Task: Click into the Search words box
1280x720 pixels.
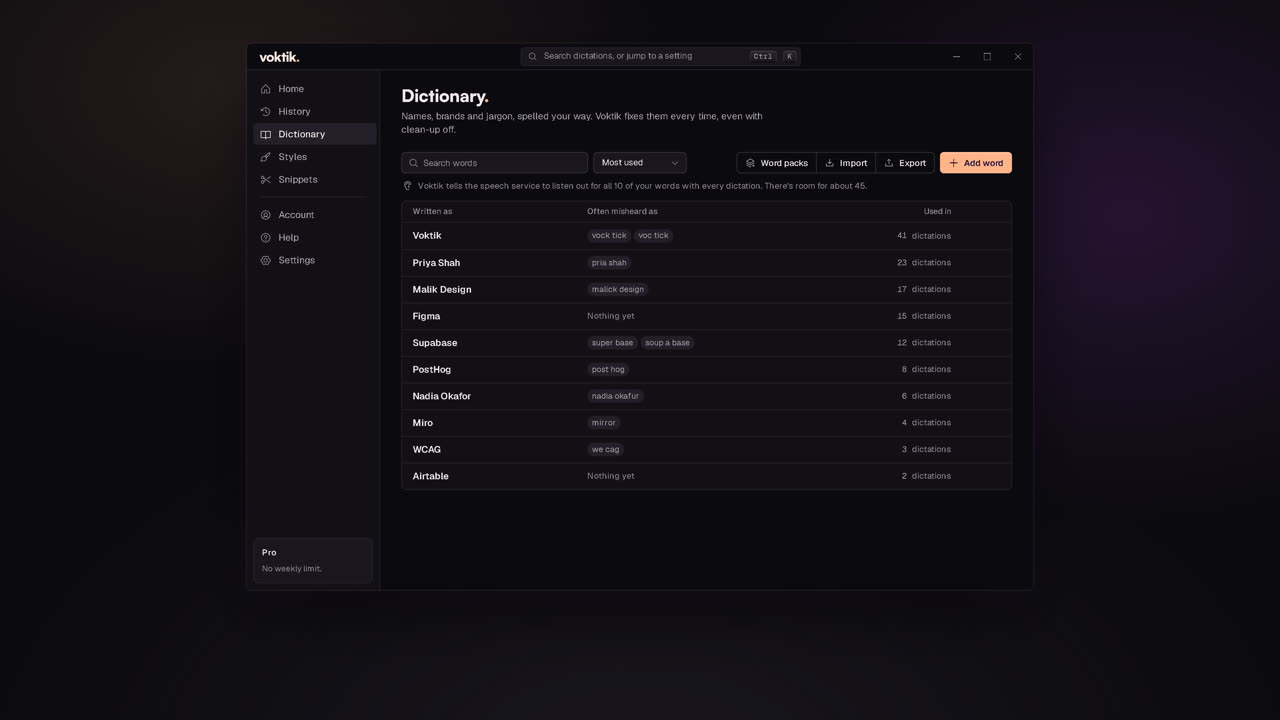Action: click(495, 163)
